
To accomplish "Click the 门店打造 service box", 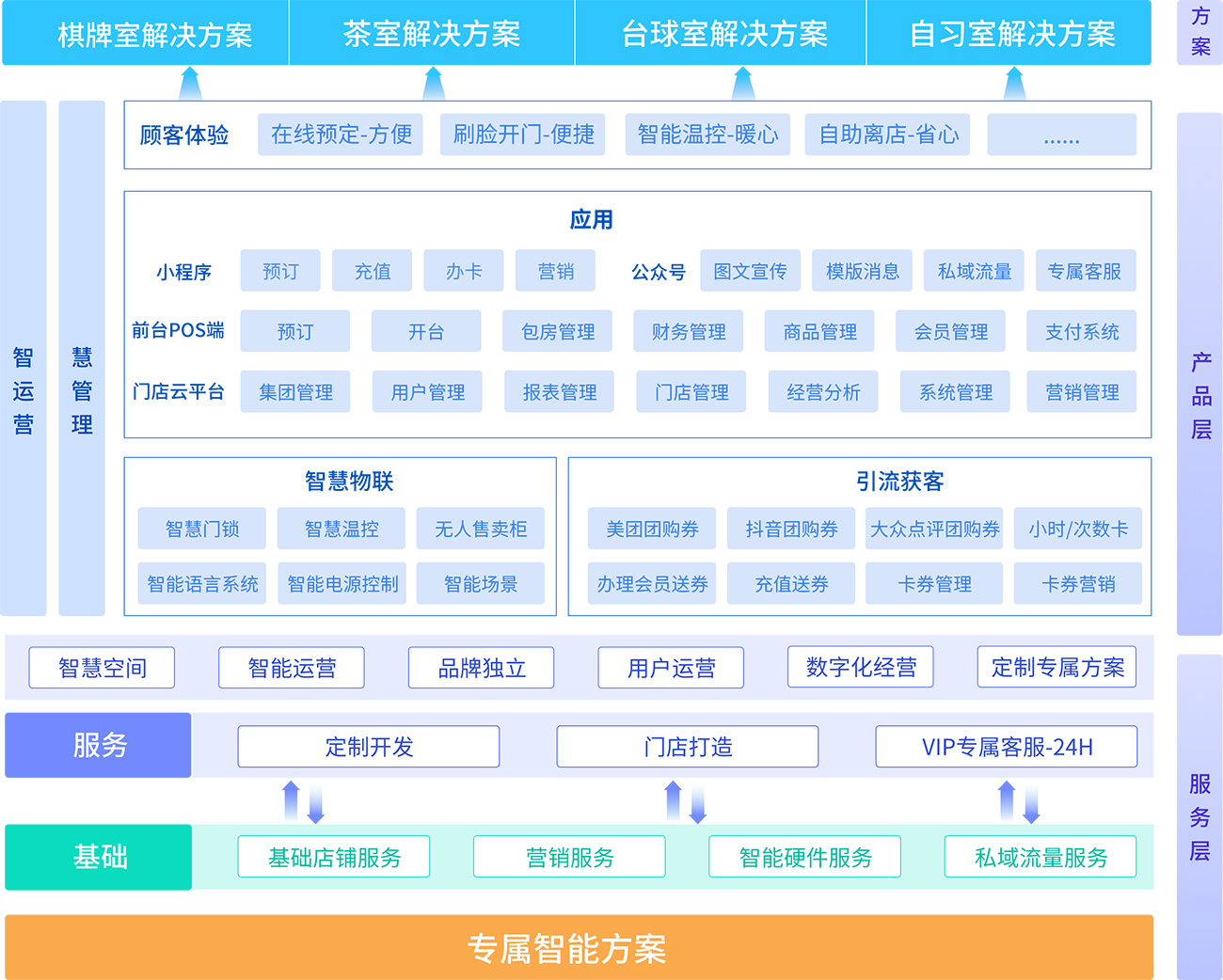I will [688, 747].
